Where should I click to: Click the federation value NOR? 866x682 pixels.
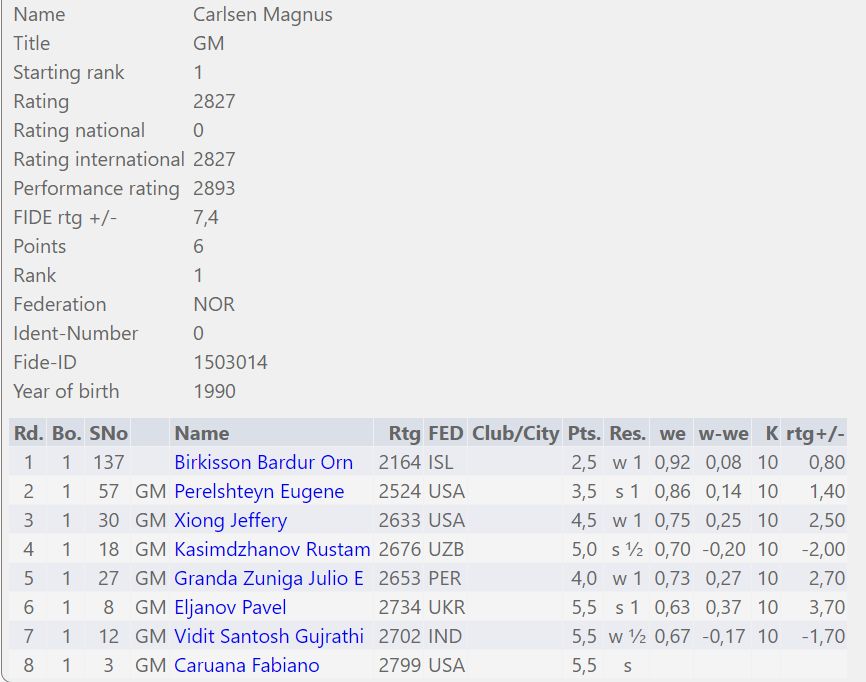coord(214,304)
